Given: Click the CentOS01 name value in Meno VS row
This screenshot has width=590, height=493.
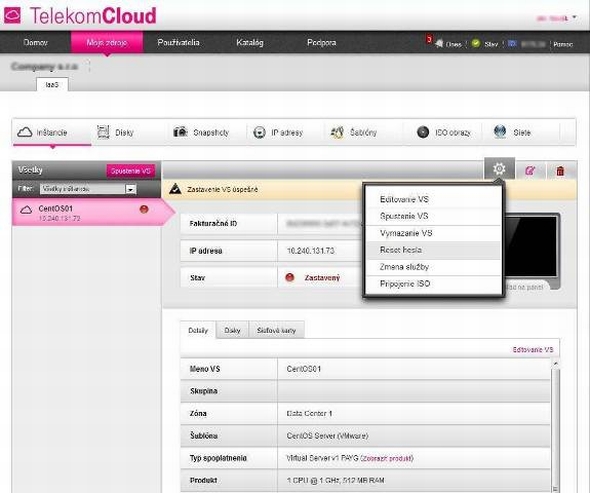Looking at the screenshot, I should [x=304, y=369].
